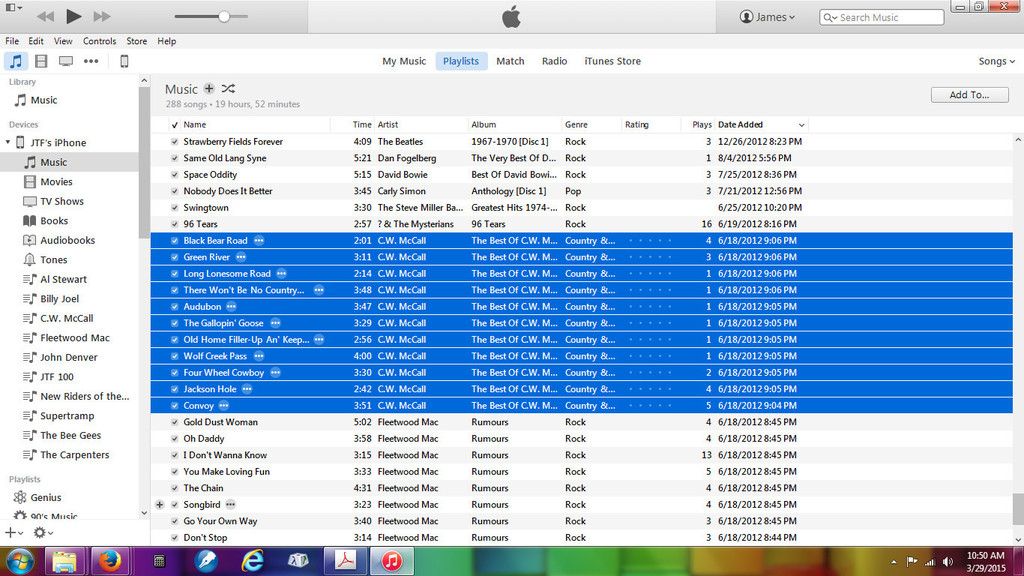Uncheck the Strawberry Fields Forever checkbox
This screenshot has width=1024, height=576.
pyautogui.click(x=175, y=142)
